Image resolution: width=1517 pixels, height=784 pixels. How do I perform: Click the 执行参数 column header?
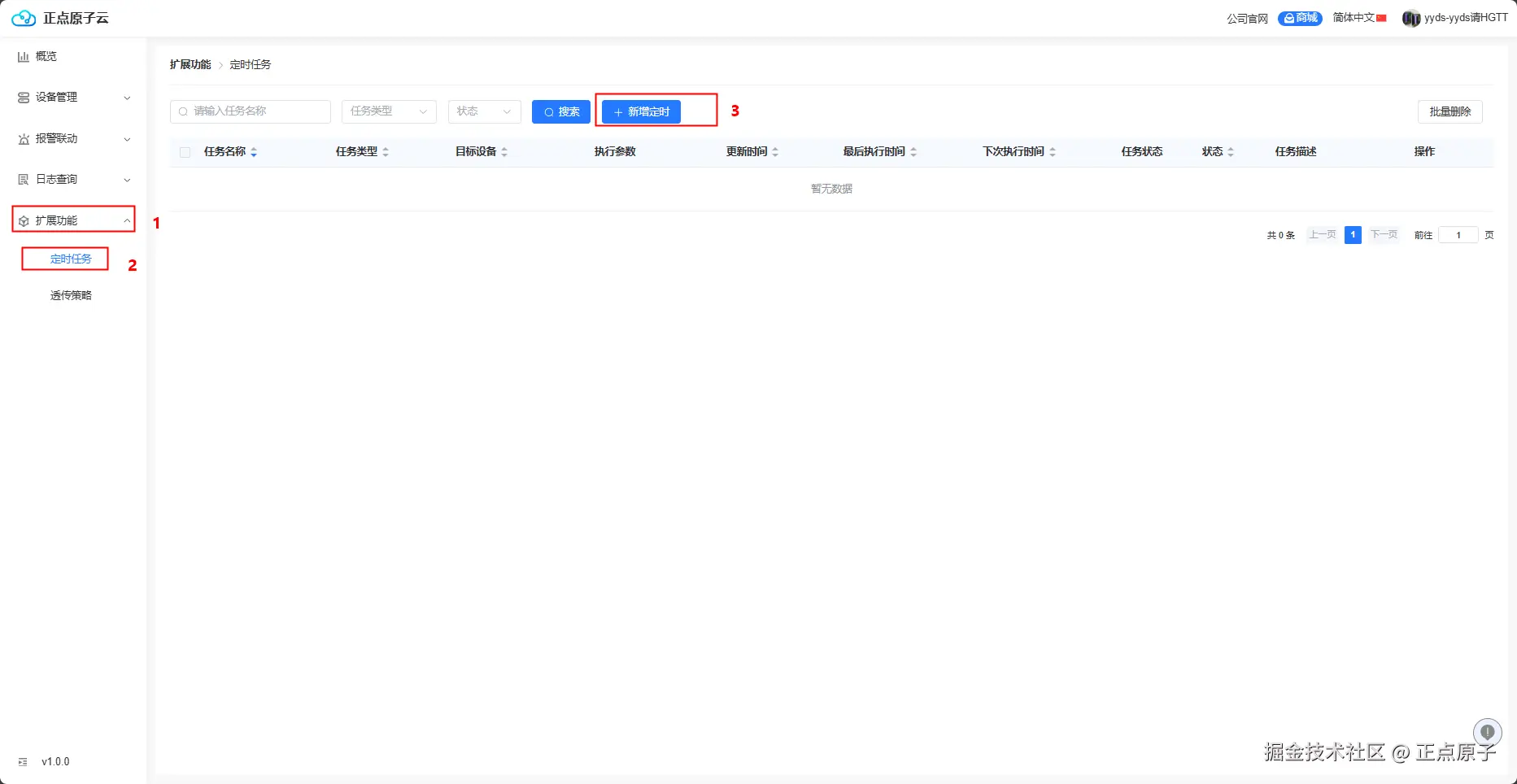pyautogui.click(x=615, y=152)
